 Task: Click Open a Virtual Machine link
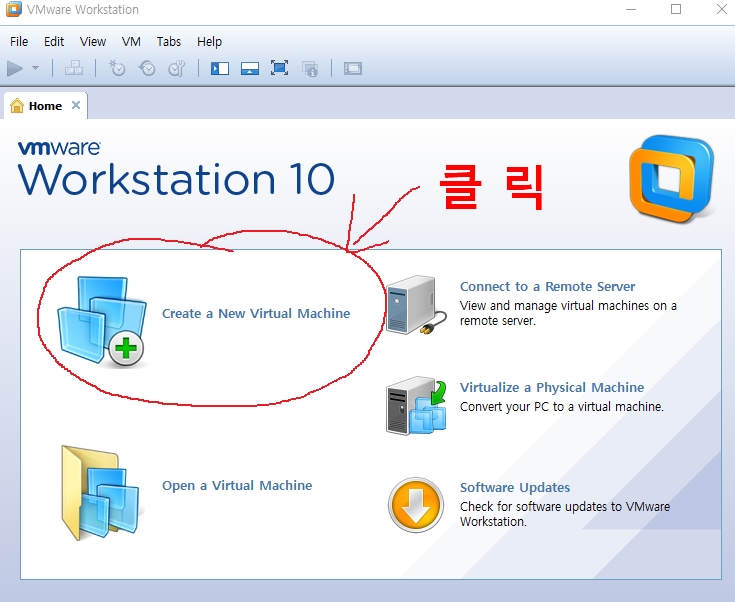237,485
